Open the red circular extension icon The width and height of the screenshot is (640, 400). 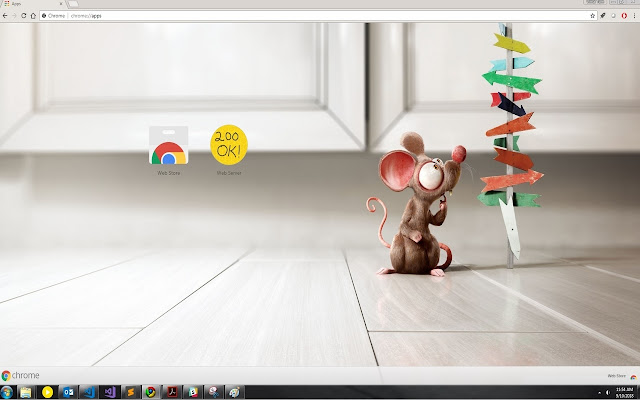624,16
